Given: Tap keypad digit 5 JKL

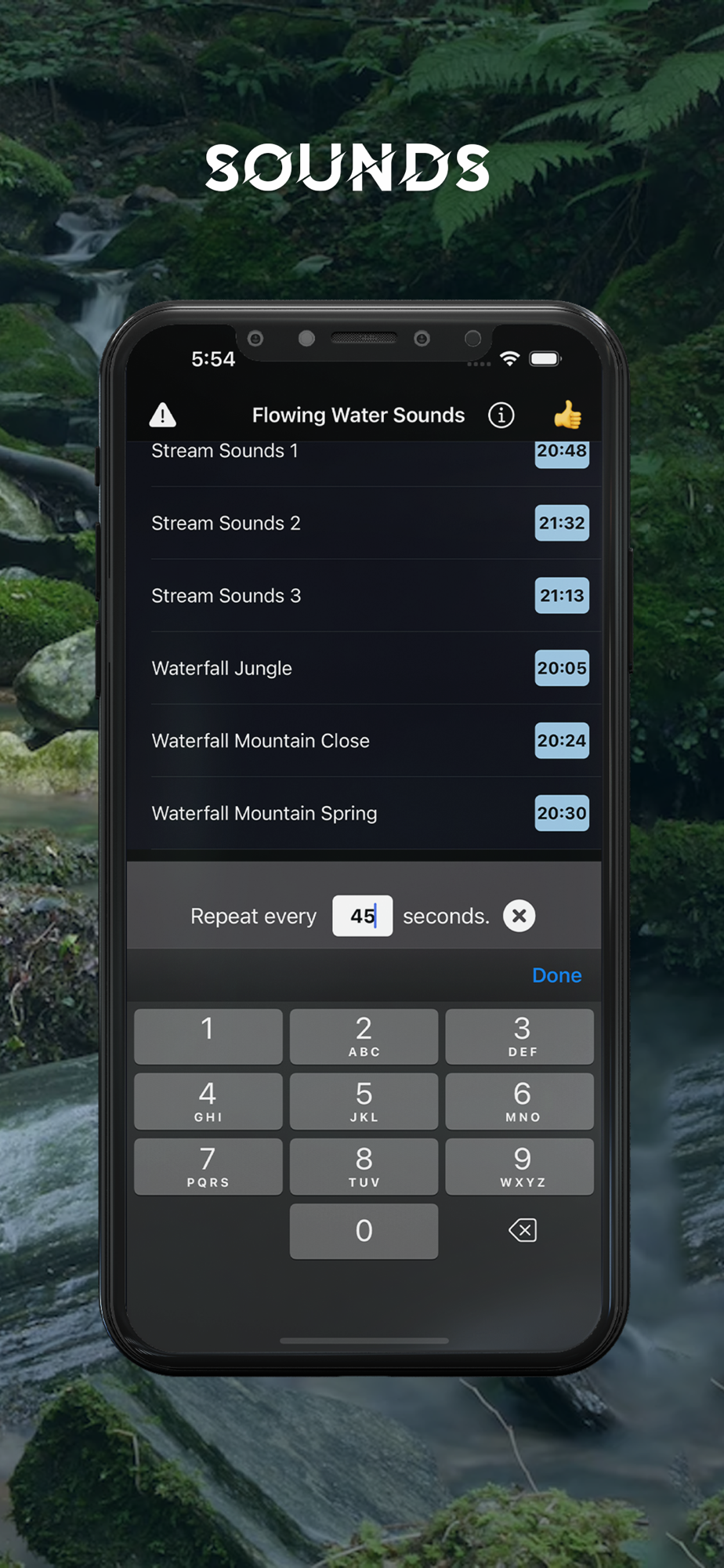Looking at the screenshot, I should (364, 1102).
